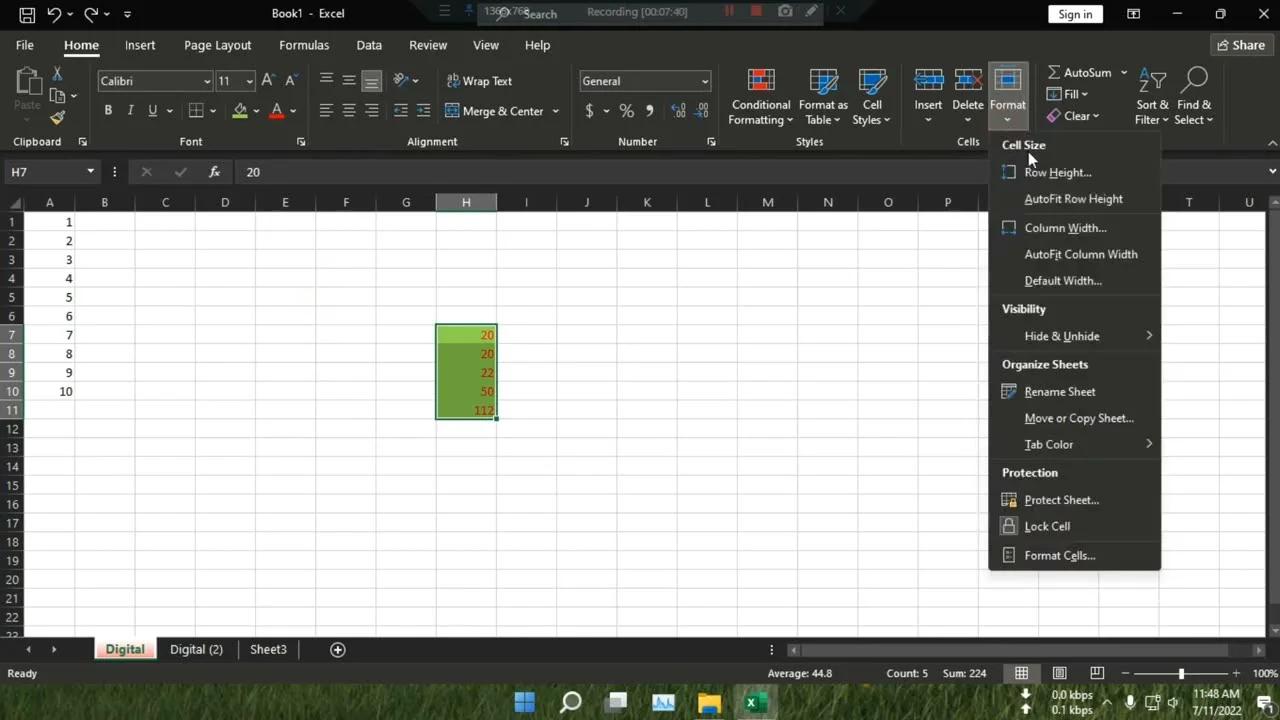Adjust the zoom slider in status bar

[x=1181, y=673]
